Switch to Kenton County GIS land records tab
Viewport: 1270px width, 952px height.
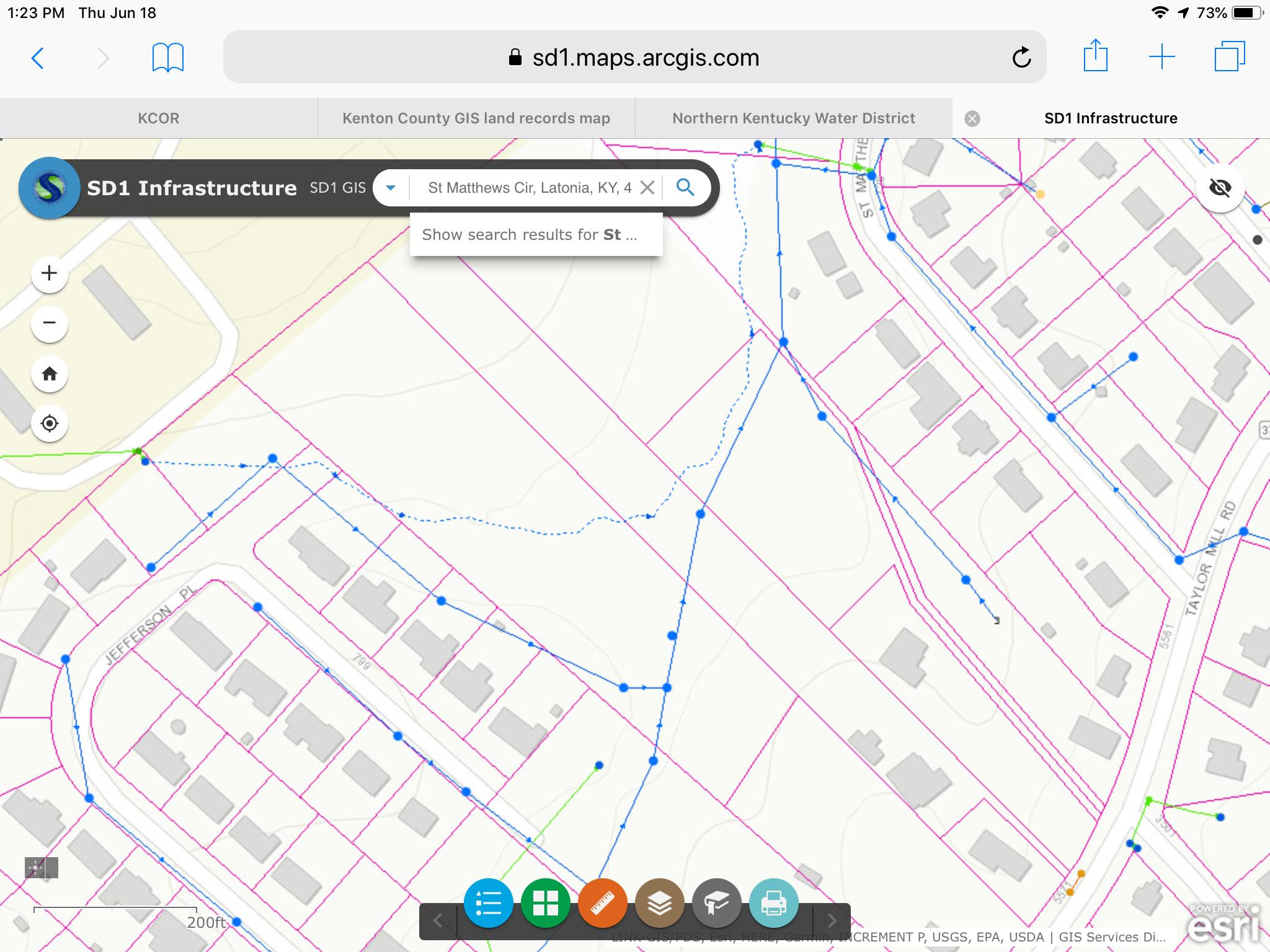[476, 118]
